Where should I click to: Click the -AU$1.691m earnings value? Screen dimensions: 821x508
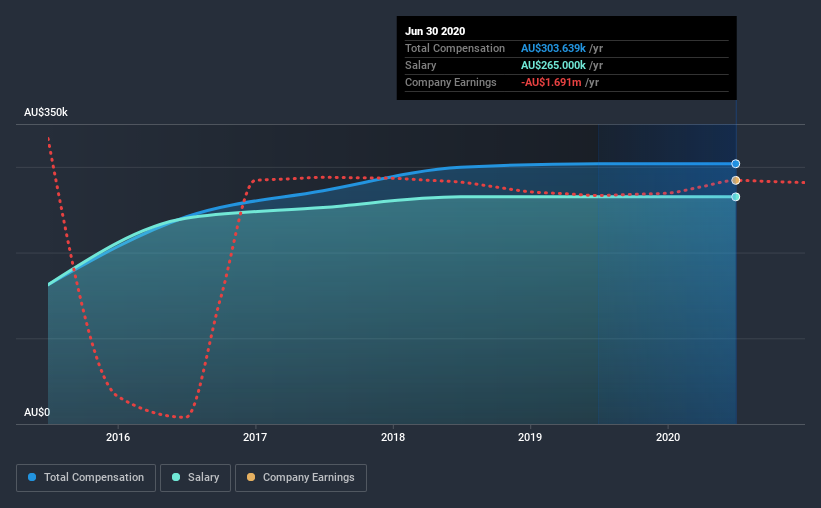tap(551, 82)
